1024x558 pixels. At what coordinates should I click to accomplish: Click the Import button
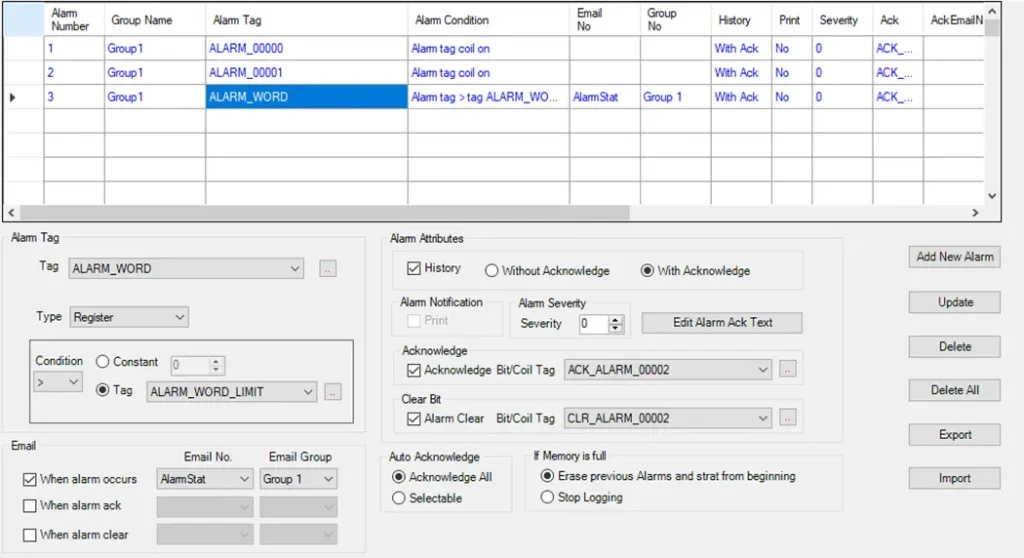[954, 478]
